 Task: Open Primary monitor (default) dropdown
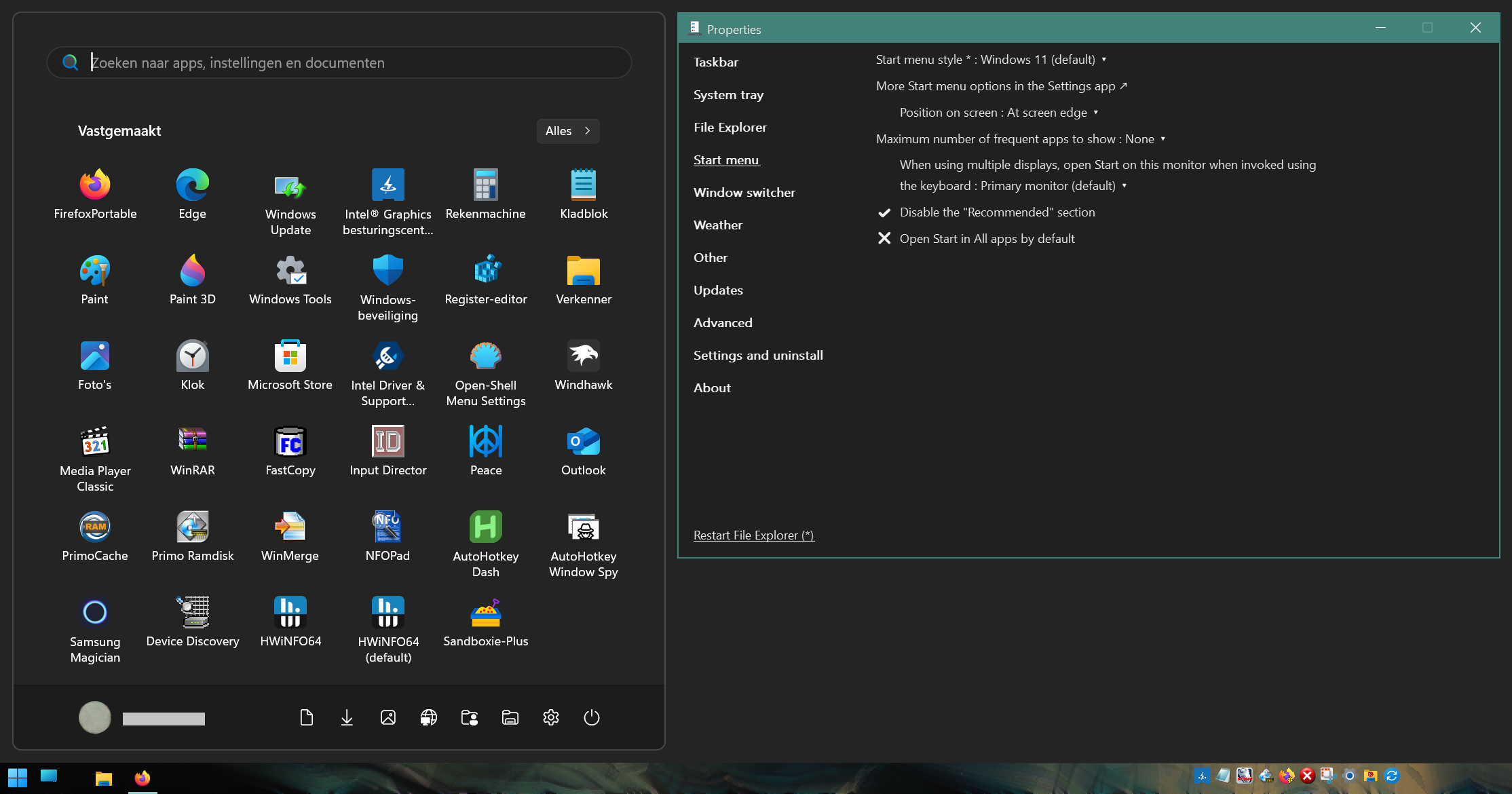(x=1054, y=186)
